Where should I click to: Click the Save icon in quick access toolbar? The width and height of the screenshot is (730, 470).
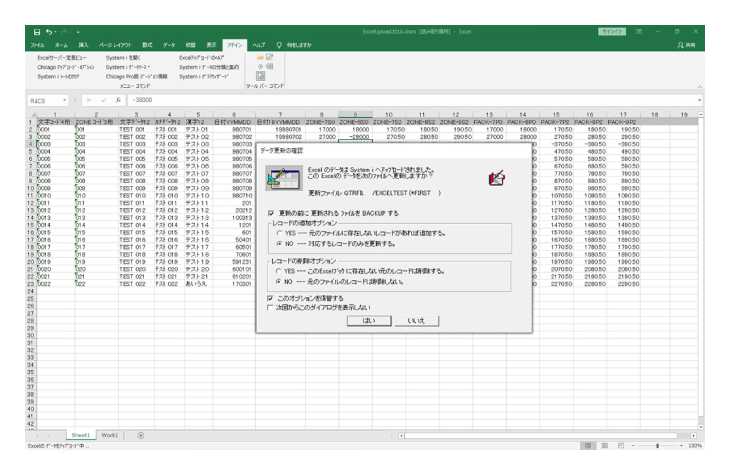click(x=37, y=32)
